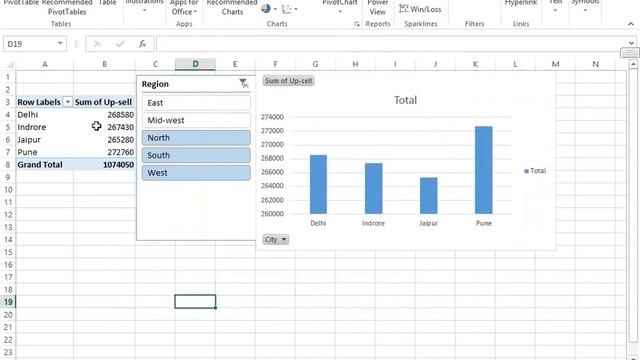Click the vertical scrollbar up arrow

tap(633, 64)
